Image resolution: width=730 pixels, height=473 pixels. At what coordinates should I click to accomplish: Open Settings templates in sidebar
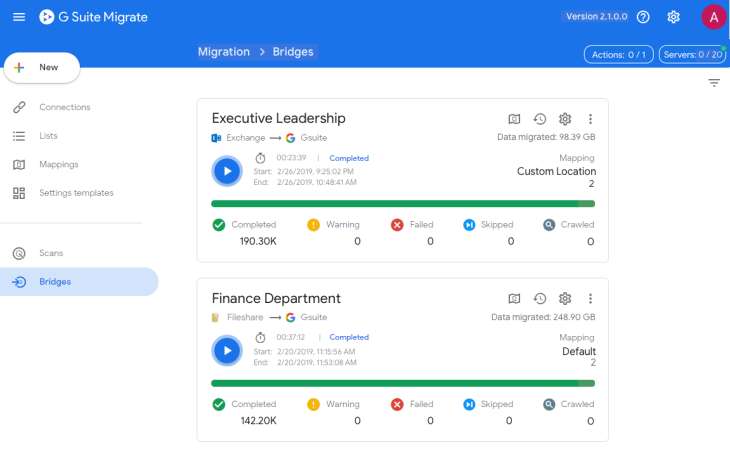coord(76,193)
